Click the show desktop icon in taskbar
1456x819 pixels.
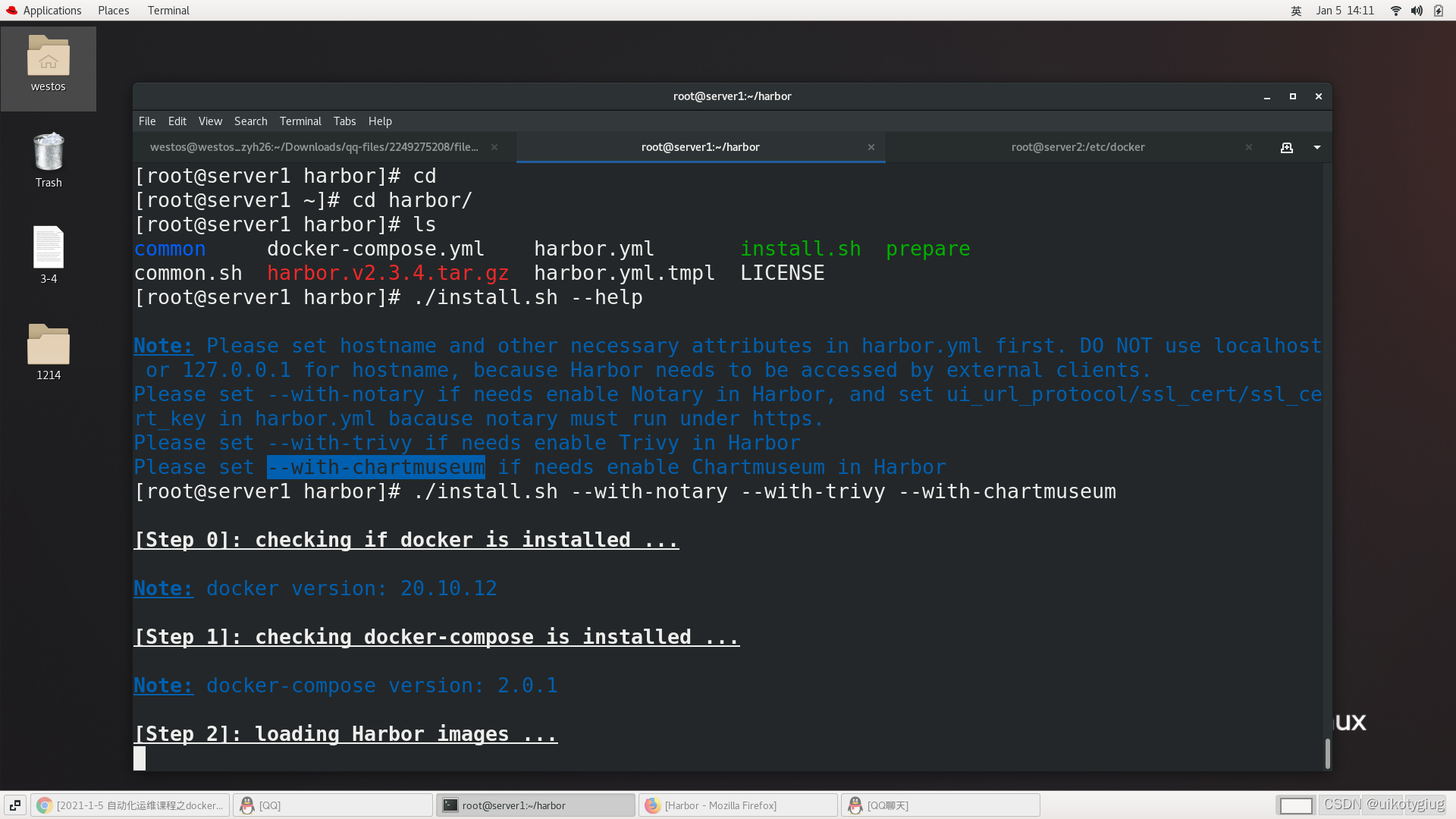[x=15, y=805]
